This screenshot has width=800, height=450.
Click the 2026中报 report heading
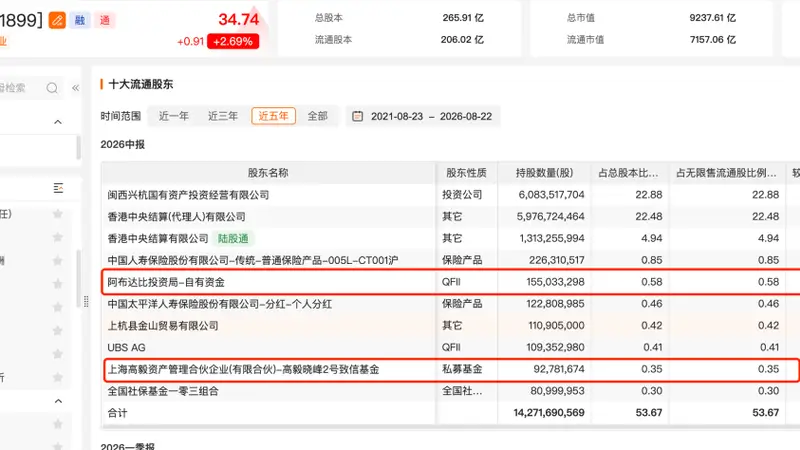pos(122,144)
